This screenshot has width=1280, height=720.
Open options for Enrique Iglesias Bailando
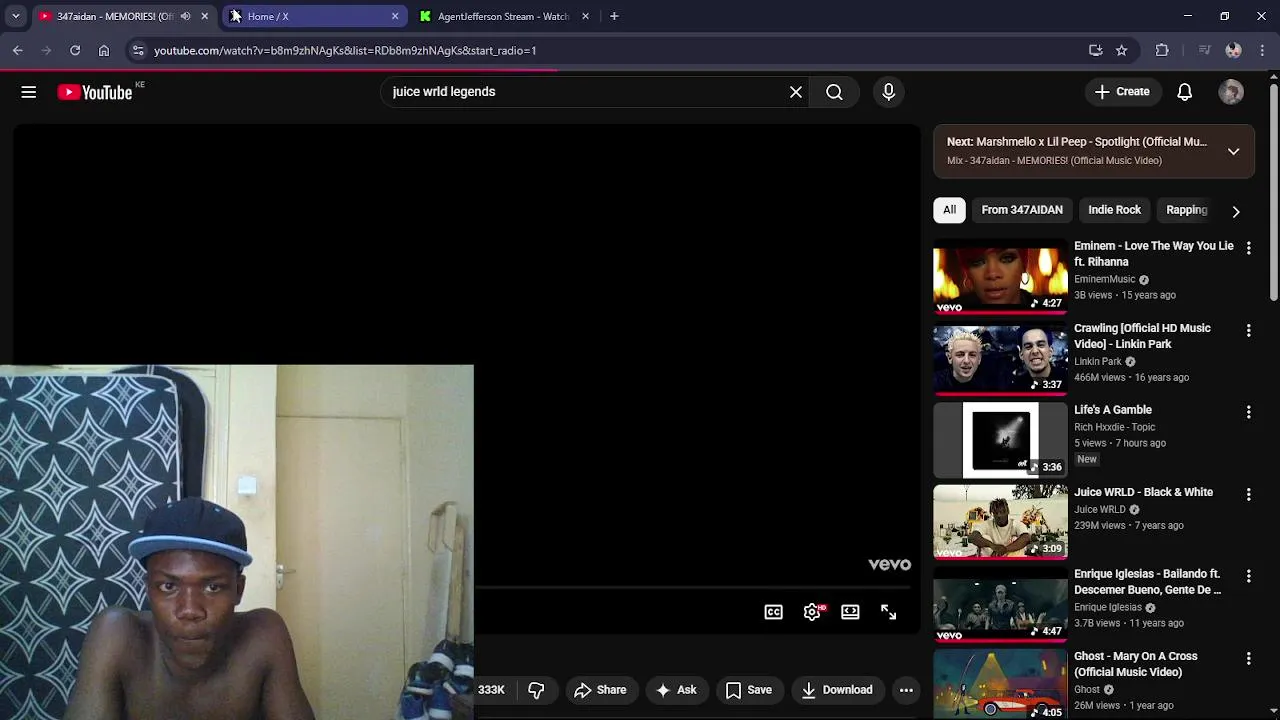coord(1248,576)
